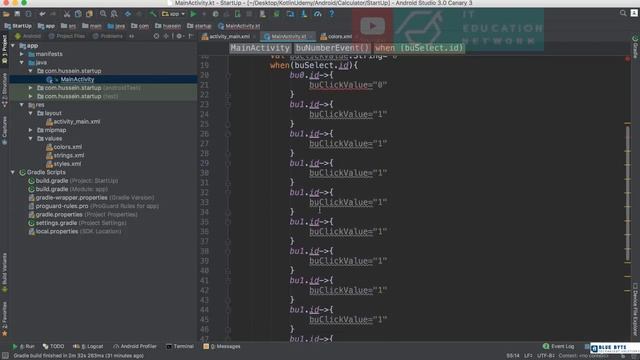Click when (buSelect.id) breadcrumb
The image size is (640, 360).
(x=419, y=48)
